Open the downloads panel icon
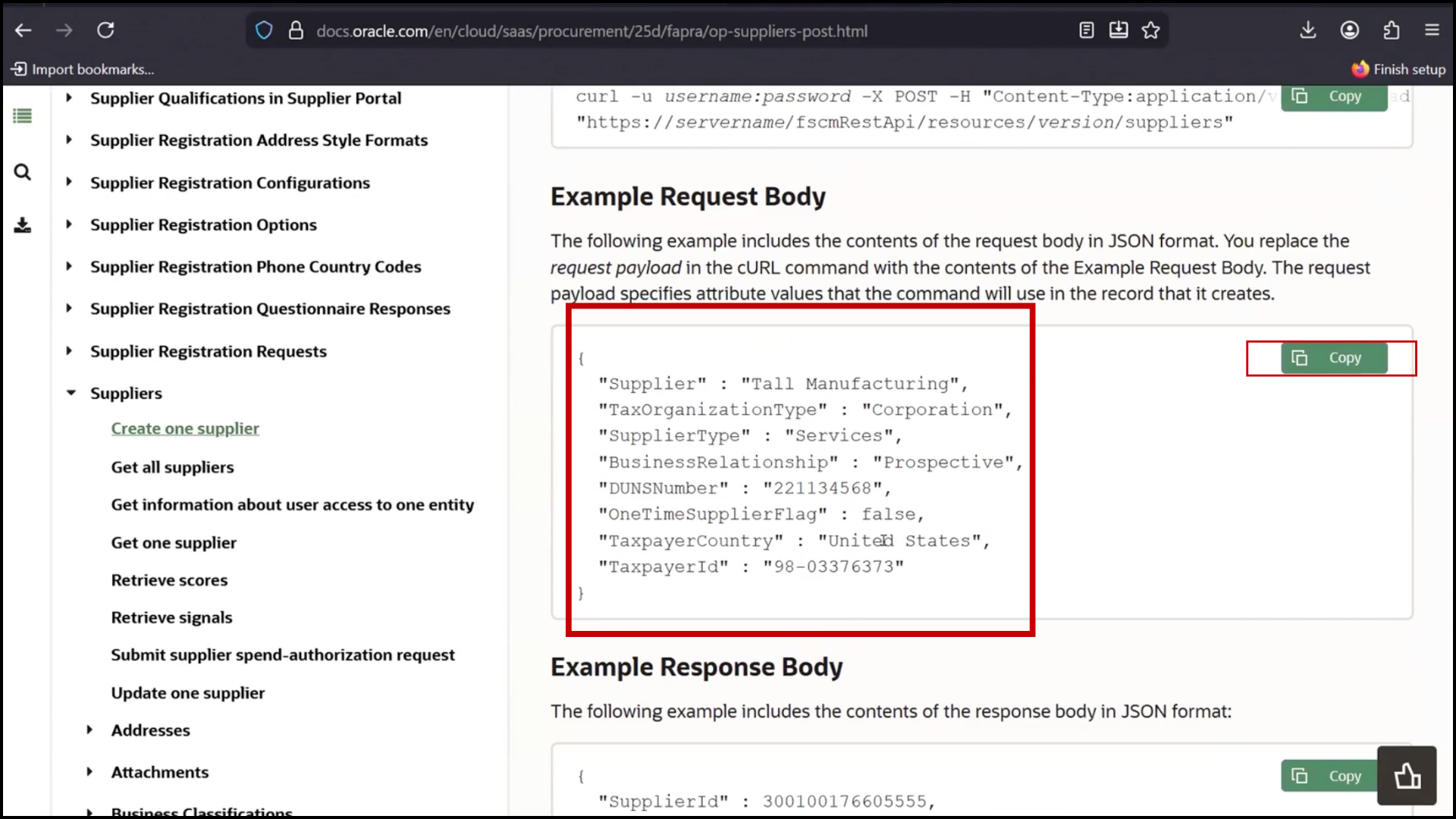This screenshot has width=1456, height=819. [1308, 30]
